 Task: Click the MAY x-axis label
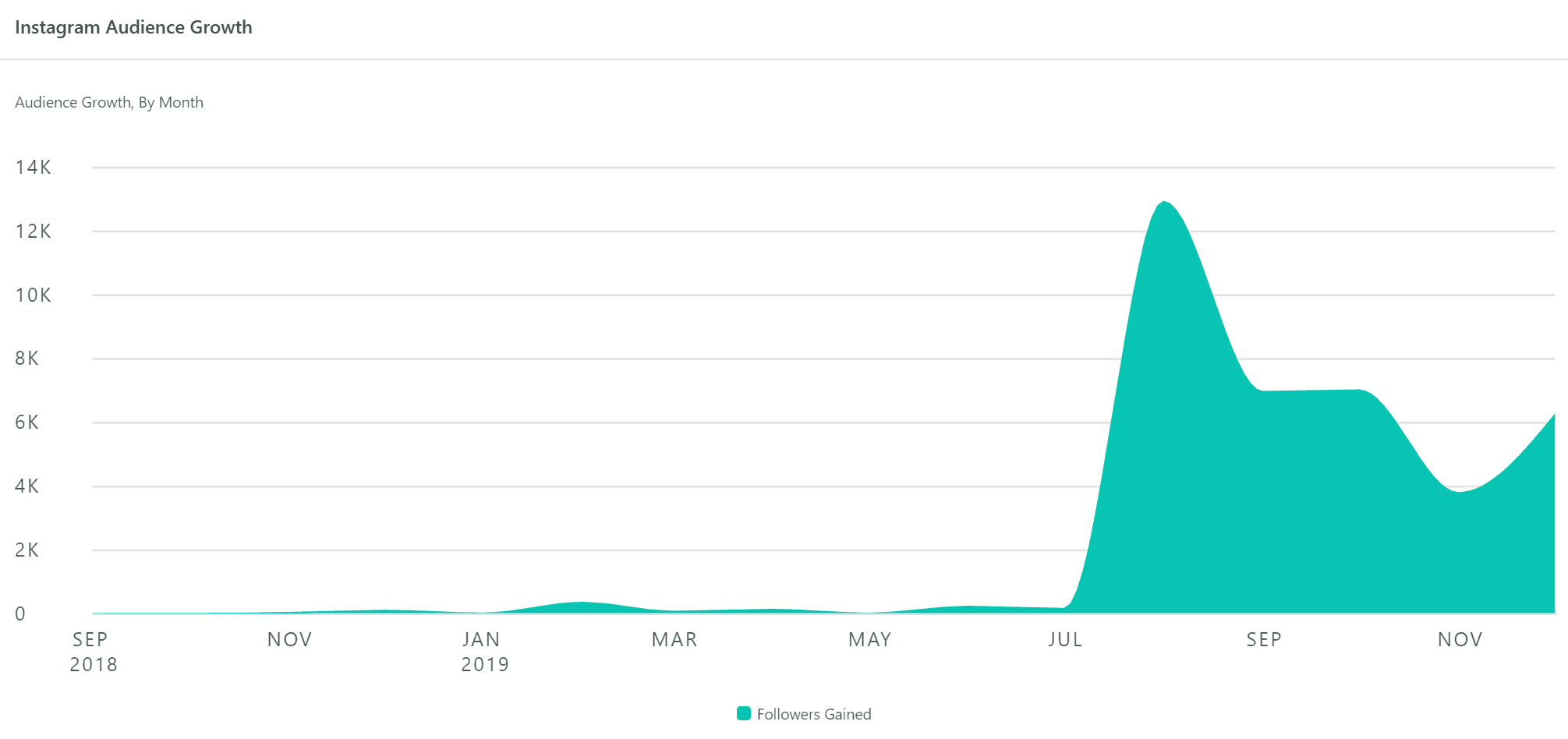point(870,640)
